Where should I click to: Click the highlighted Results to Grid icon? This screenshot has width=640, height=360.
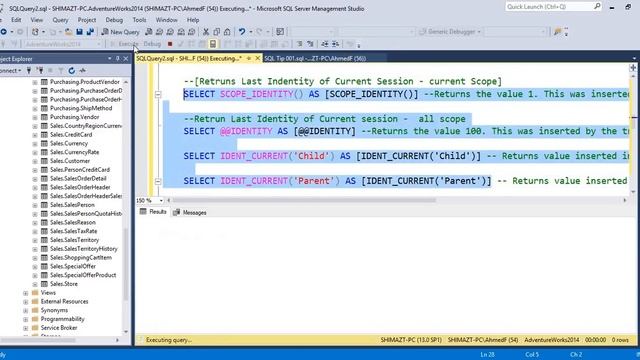point(213,44)
